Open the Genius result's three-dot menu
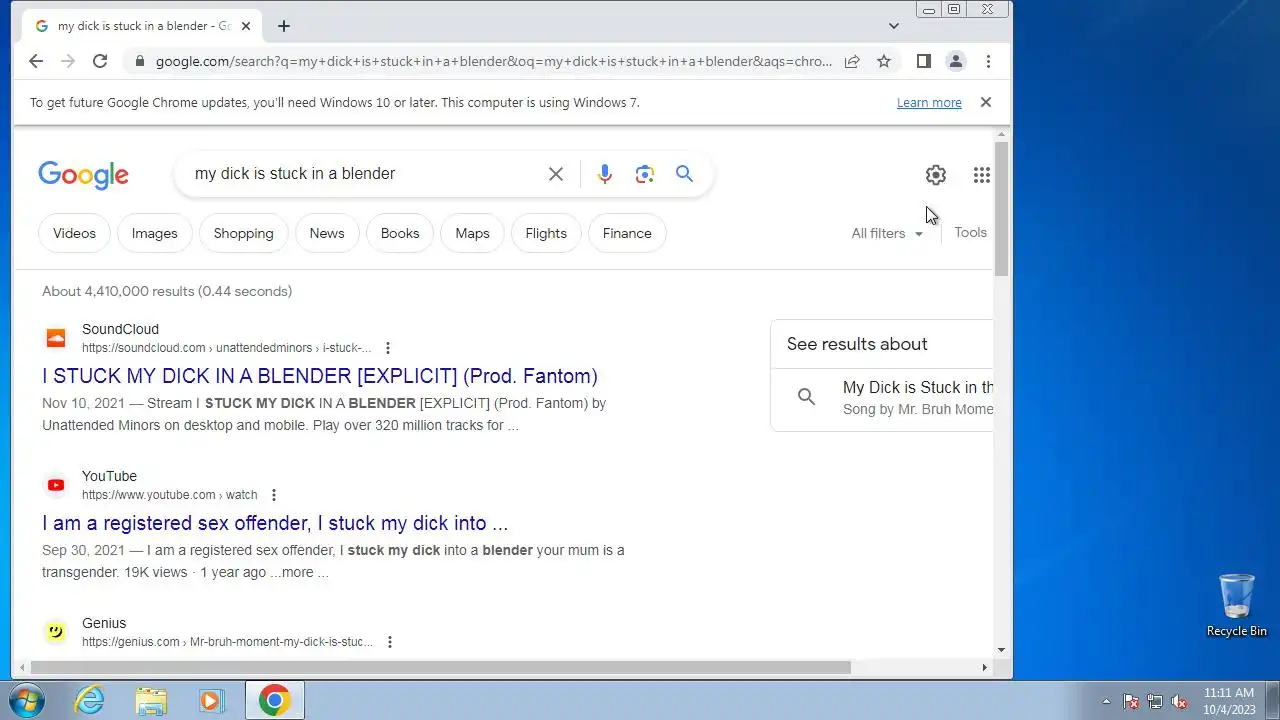Image resolution: width=1280 pixels, height=720 pixels. 390,642
